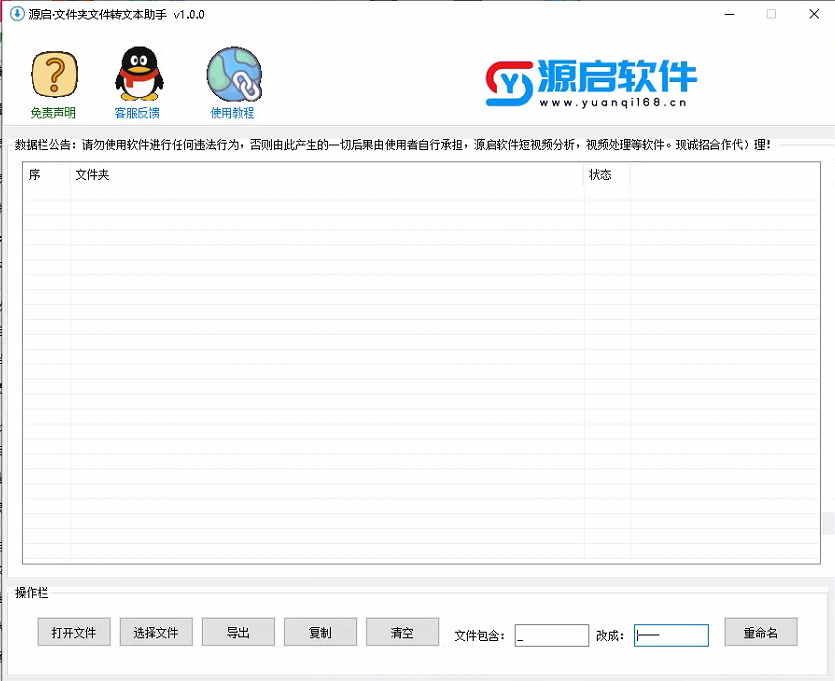Open the 免责声明 question mark icon
835x681 pixels.
(x=54, y=74)
